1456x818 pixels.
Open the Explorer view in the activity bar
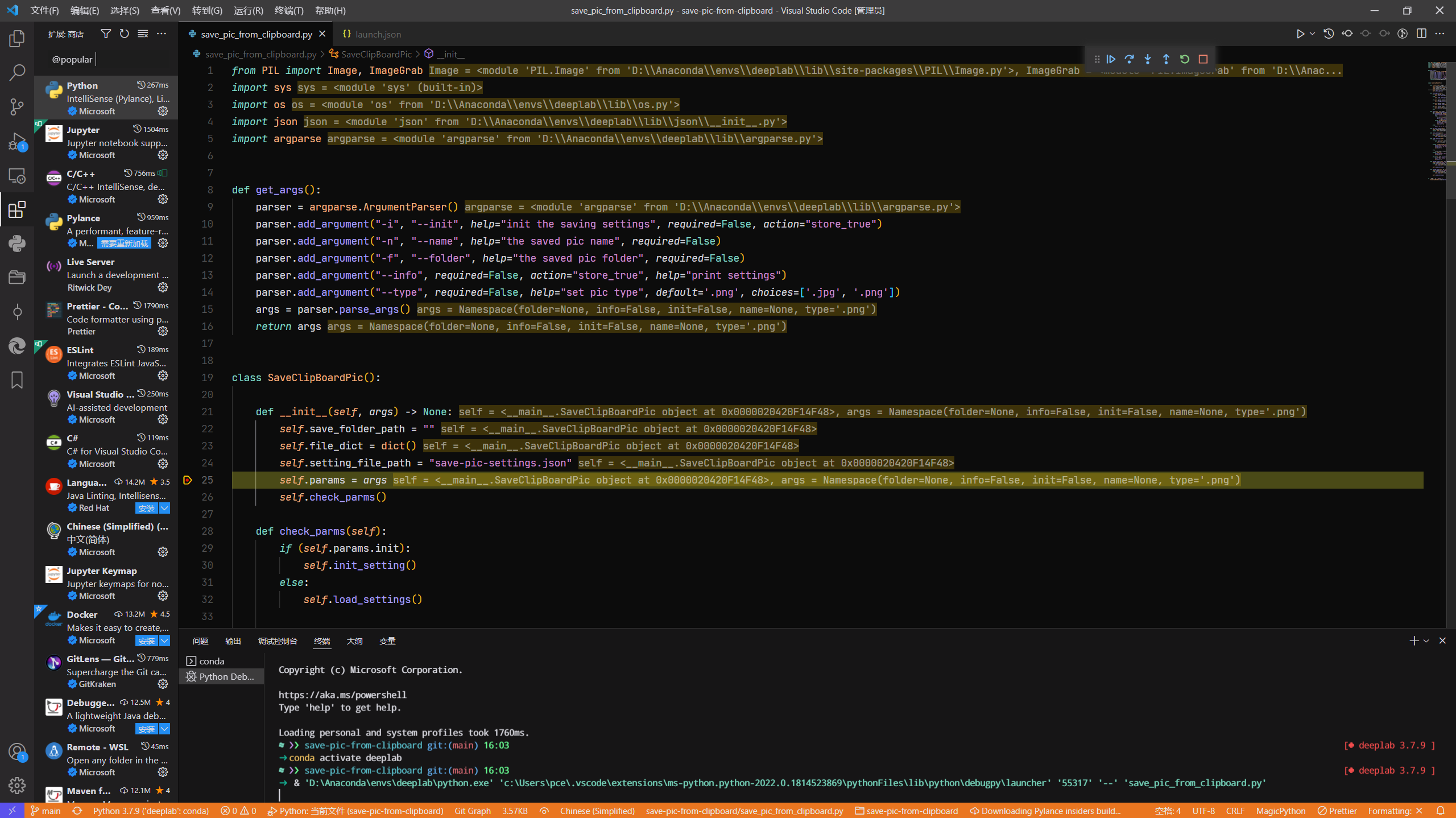(17, 39)
